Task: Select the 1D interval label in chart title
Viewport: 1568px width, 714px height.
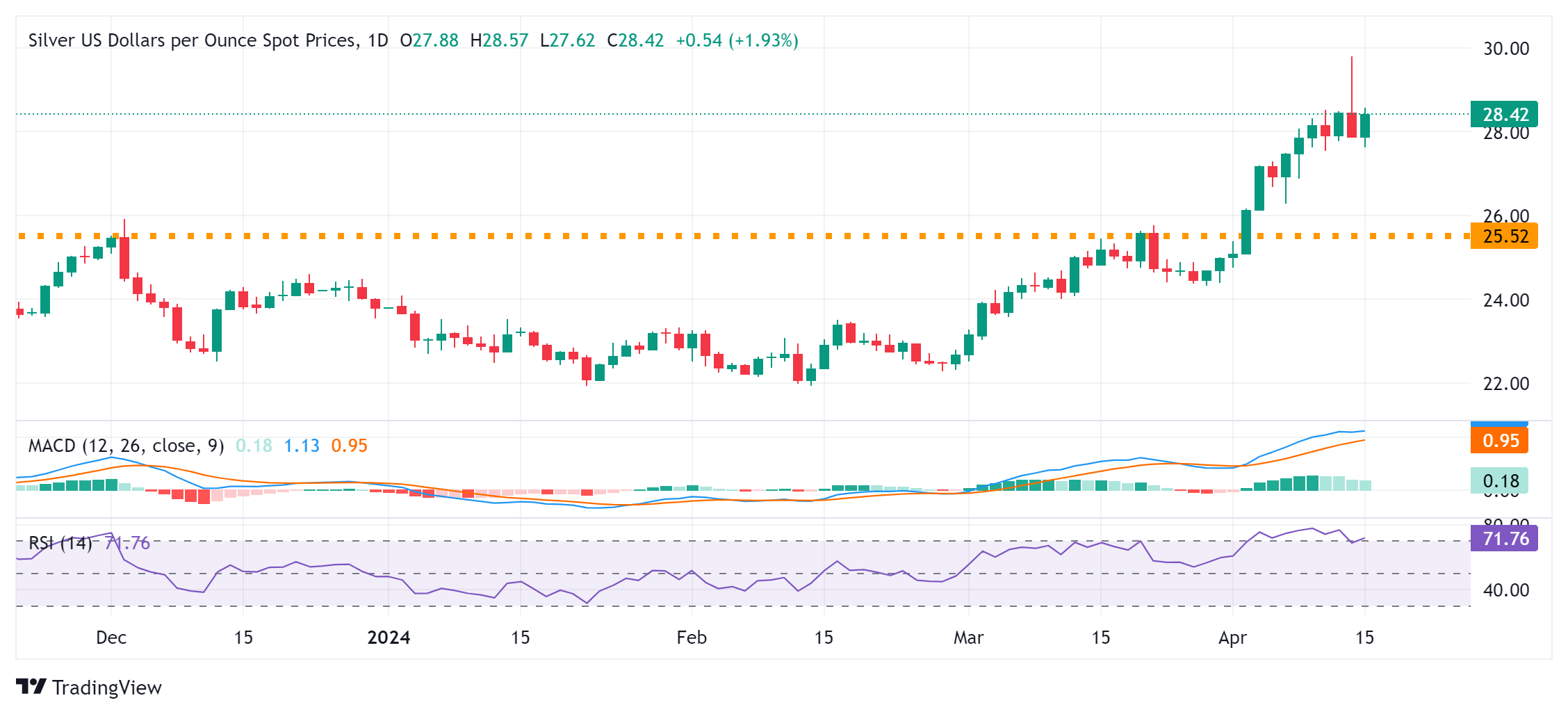Action: point(377,40)
